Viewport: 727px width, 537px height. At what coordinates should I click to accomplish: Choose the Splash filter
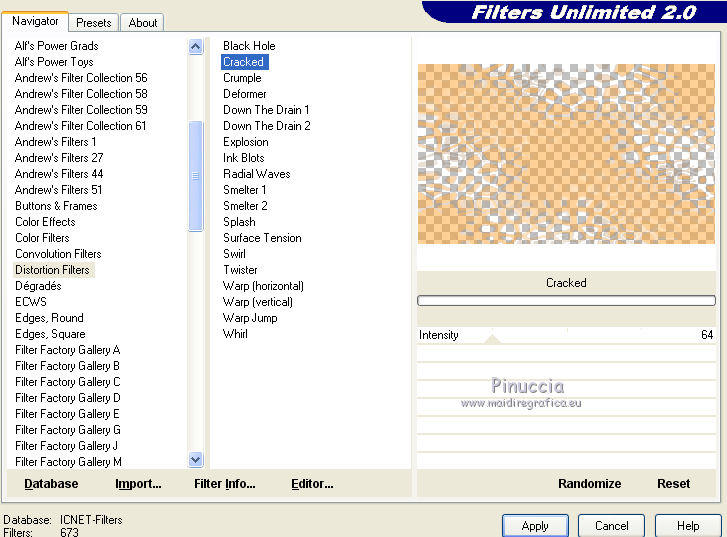tap(239, 222)
